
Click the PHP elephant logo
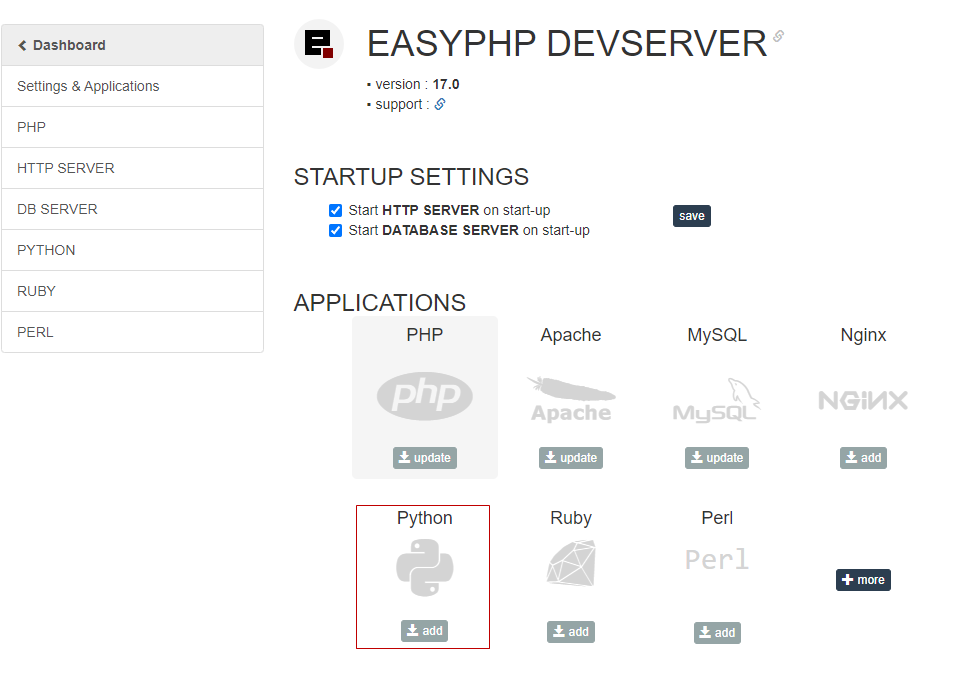click(425, 396)
